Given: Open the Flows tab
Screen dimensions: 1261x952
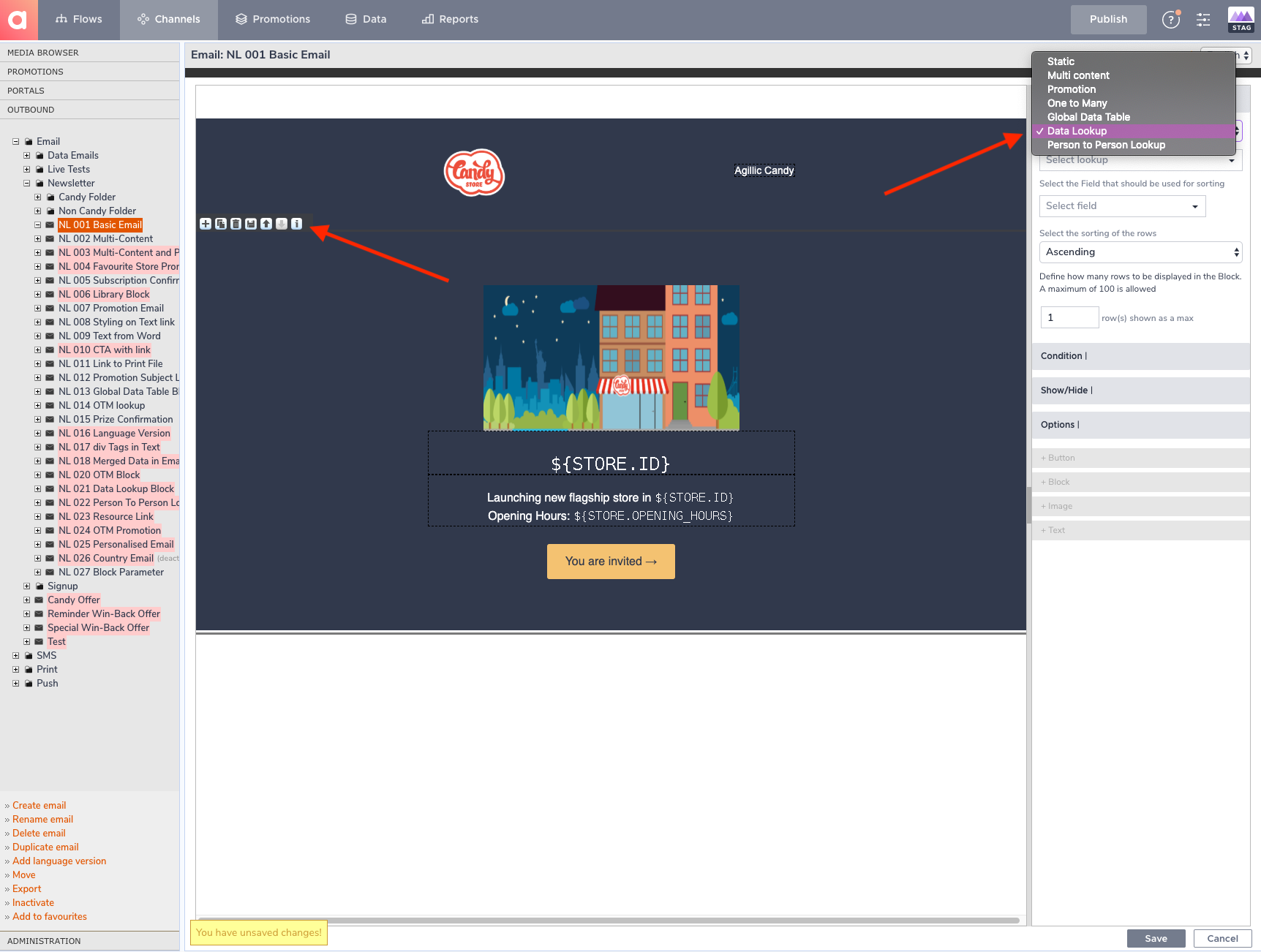Looking at the screenshot, I should [78, 20].
